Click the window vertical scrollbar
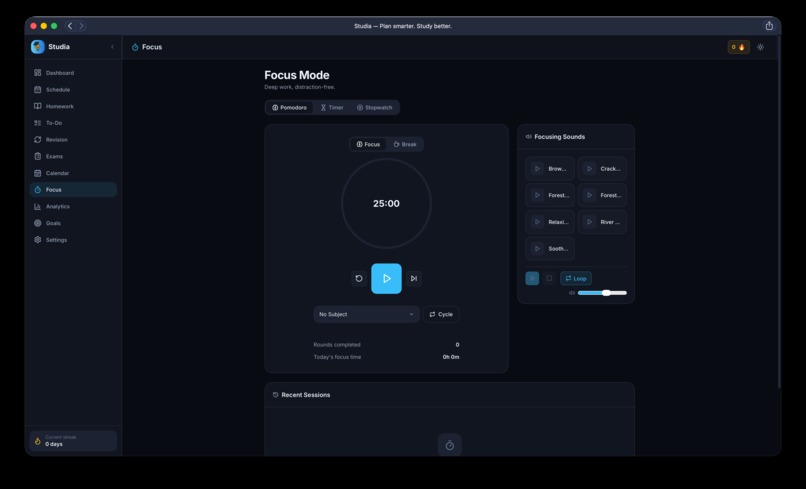Image resolution: width=806 pixels, height=489 pixels. click(x=779, y=211)
